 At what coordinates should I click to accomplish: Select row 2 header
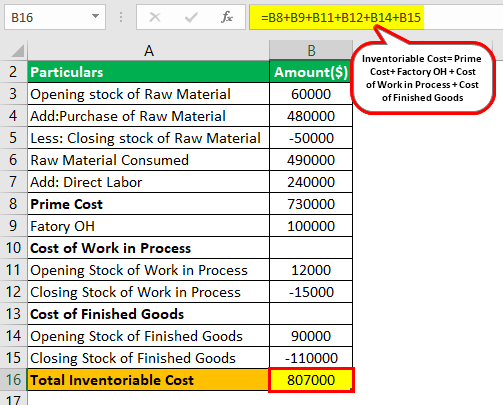click(13, 72)
